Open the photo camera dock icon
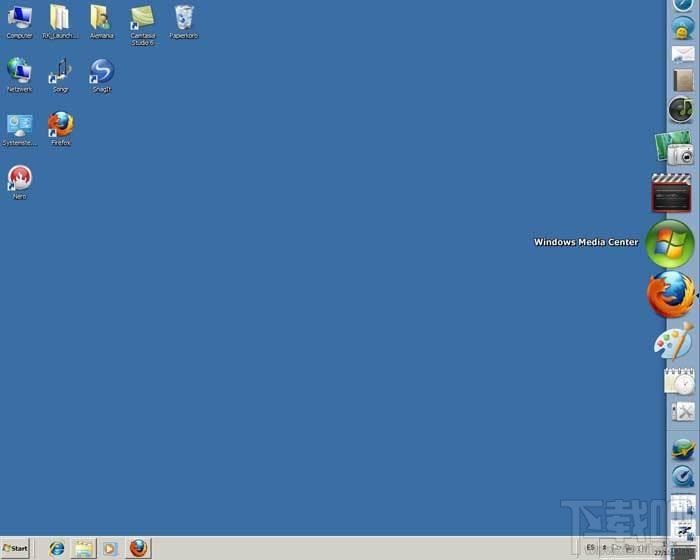Screen dimensions: 700x560 [675, 147]
